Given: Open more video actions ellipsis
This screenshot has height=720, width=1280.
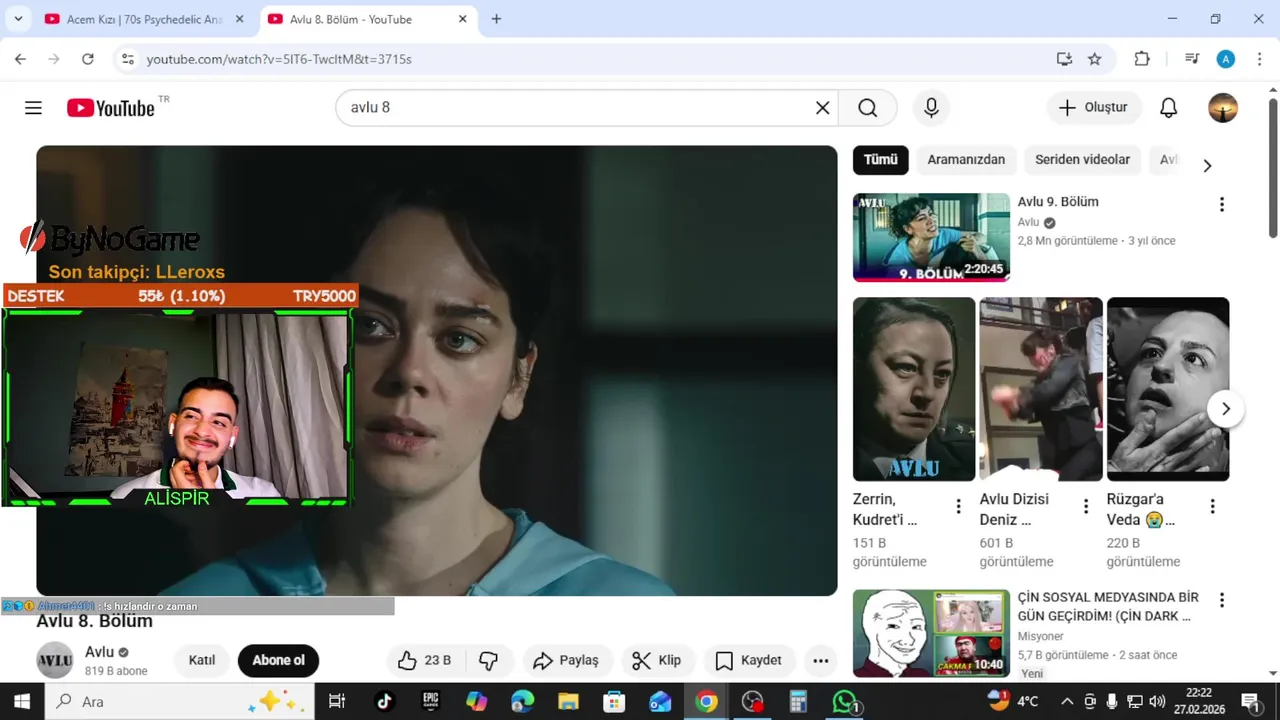Looking at the screenshot, I should click(821, 660).
